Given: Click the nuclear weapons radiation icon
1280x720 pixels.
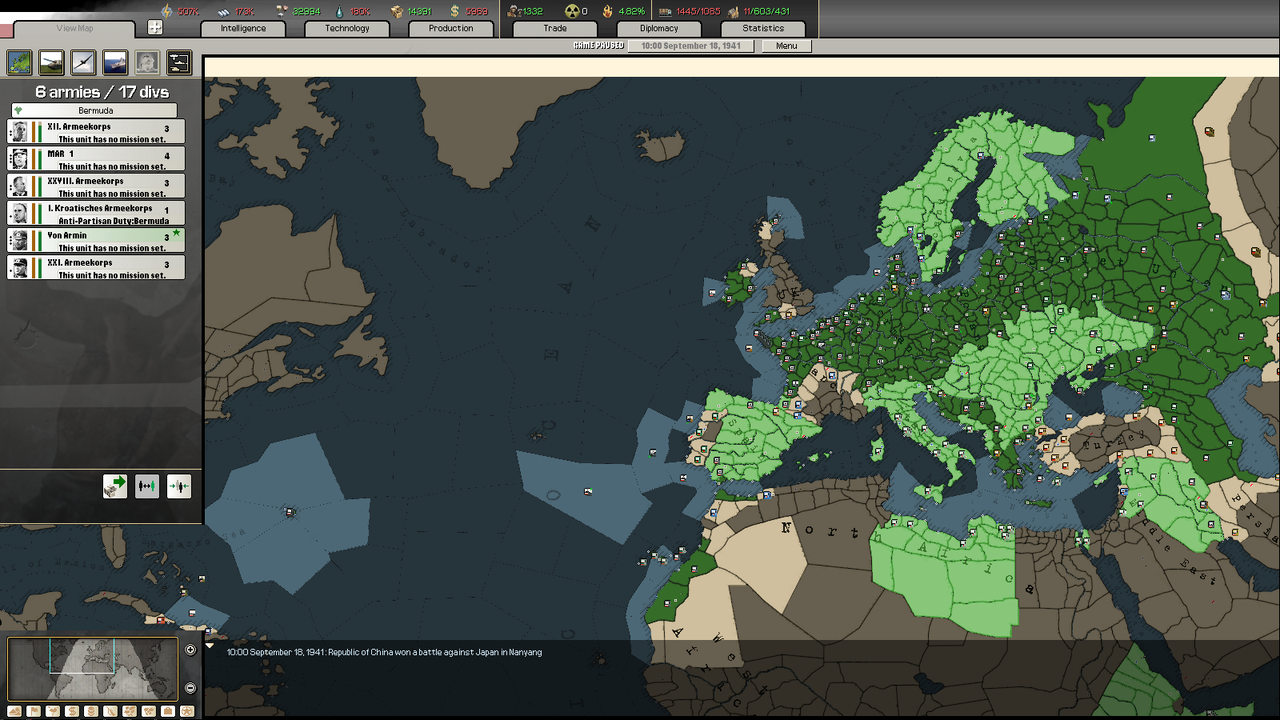Looking at the screenshot, I should 572,11.
